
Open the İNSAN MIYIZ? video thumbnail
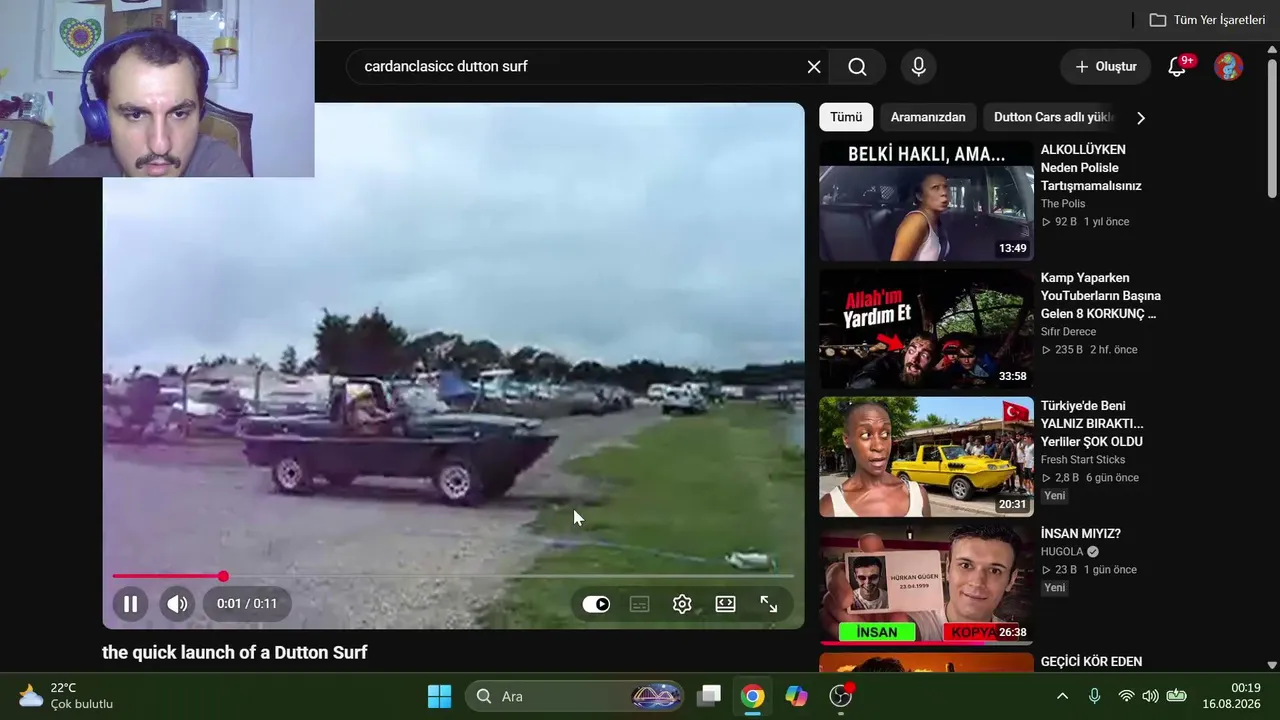[x=926, y=585]
